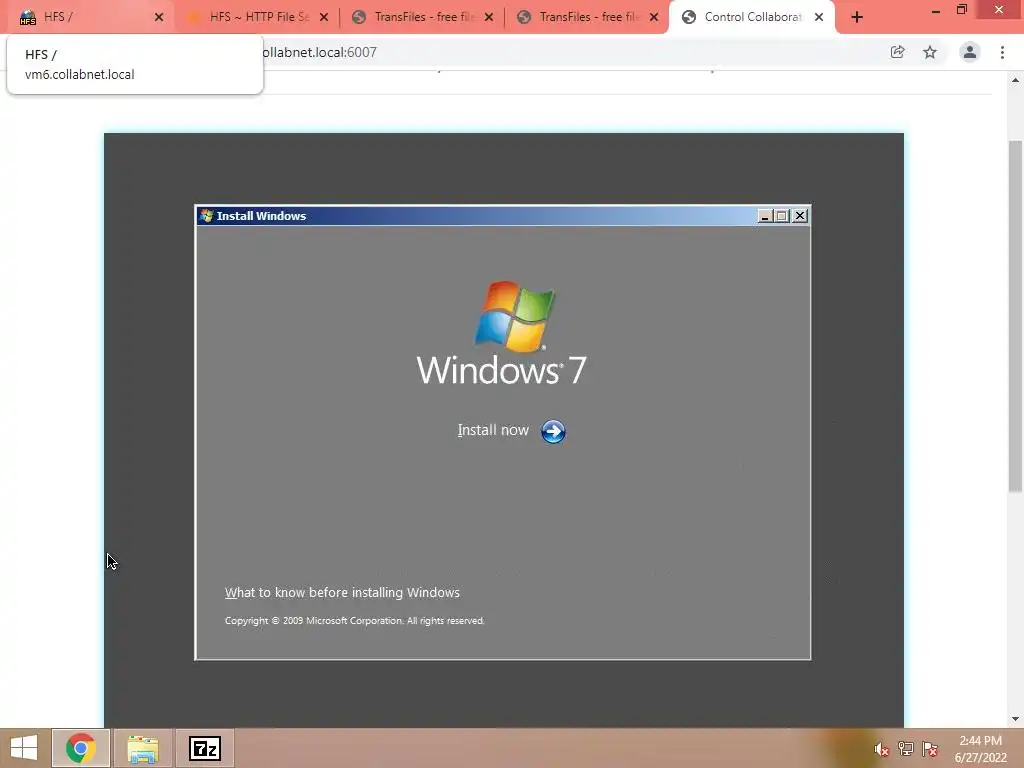
Task: Switch to the HFS ~ HTTP File Server tab
Action: (x=259, y=17)
